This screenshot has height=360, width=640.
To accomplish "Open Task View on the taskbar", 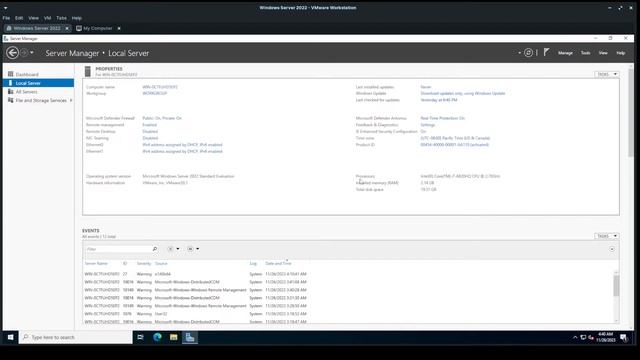I will click(x=140, y=337).
